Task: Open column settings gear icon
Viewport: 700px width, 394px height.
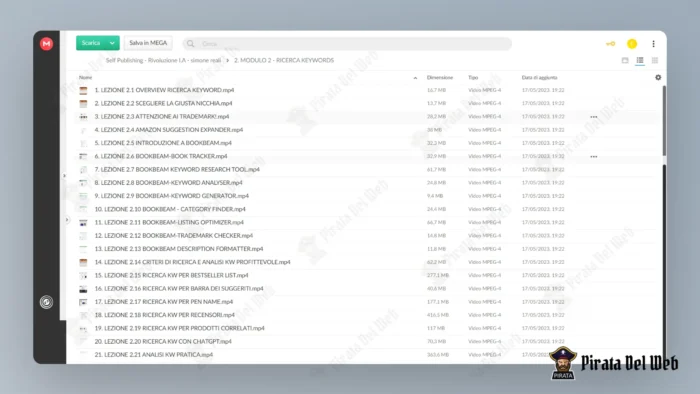Action: tap(658, 77)
